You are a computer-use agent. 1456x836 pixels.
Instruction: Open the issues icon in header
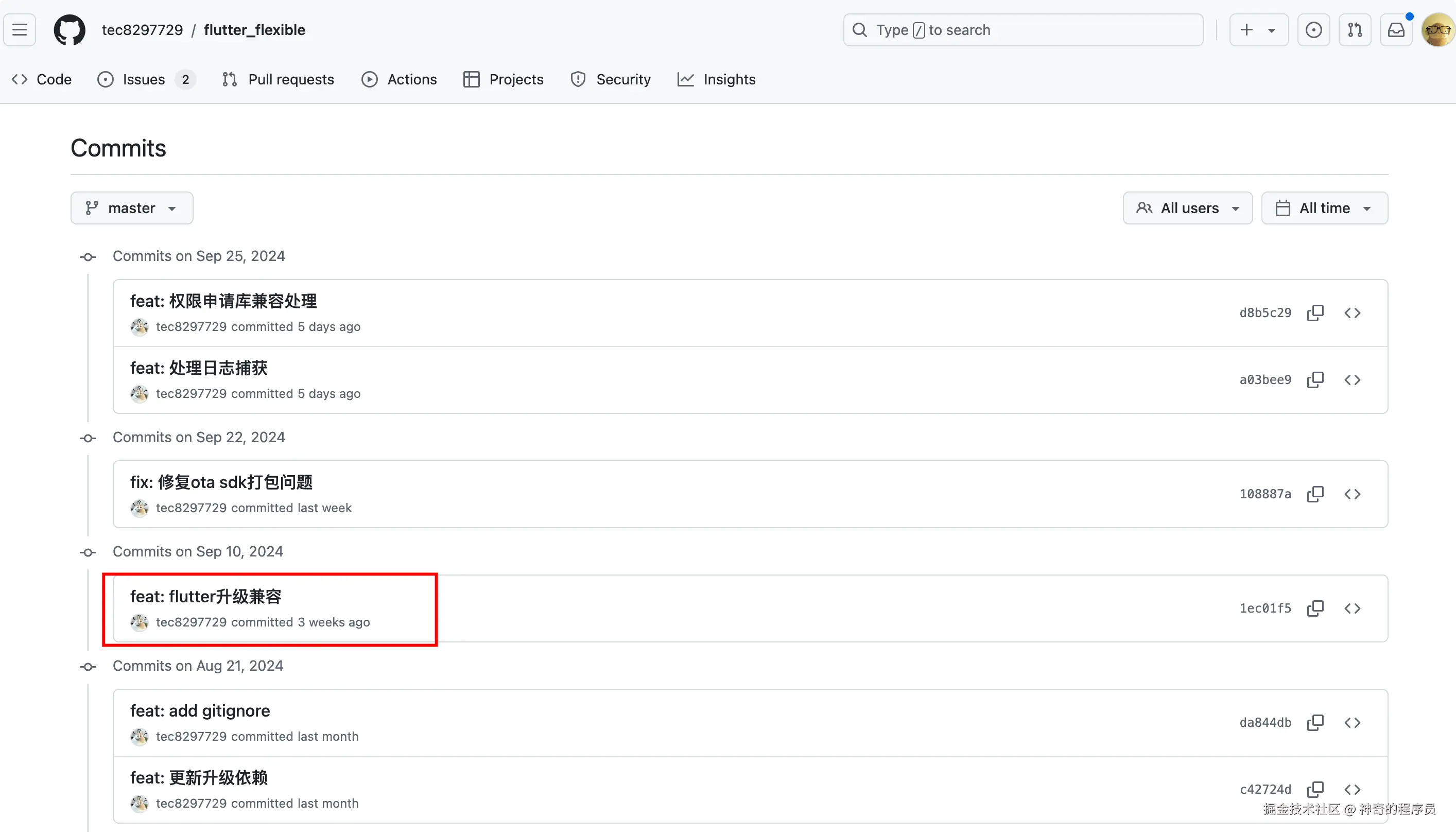tap(1313, 30)
